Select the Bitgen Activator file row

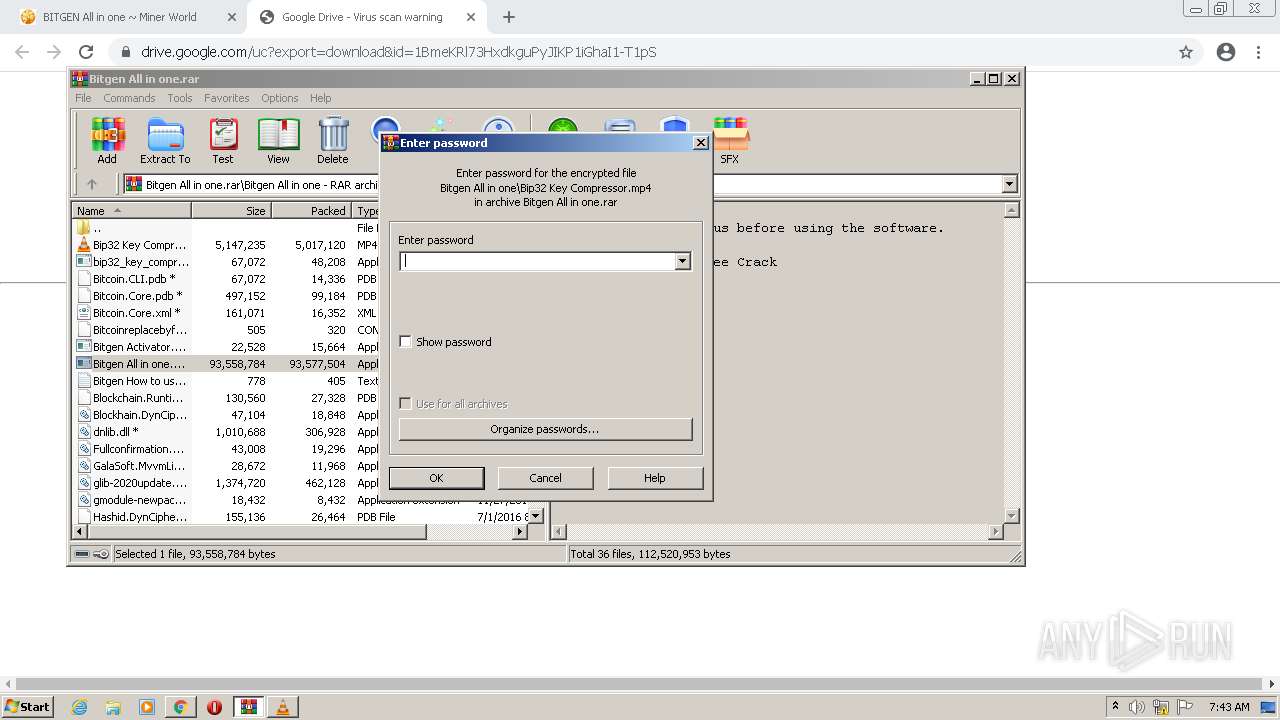pyautogui.click(x=226, y=347)
